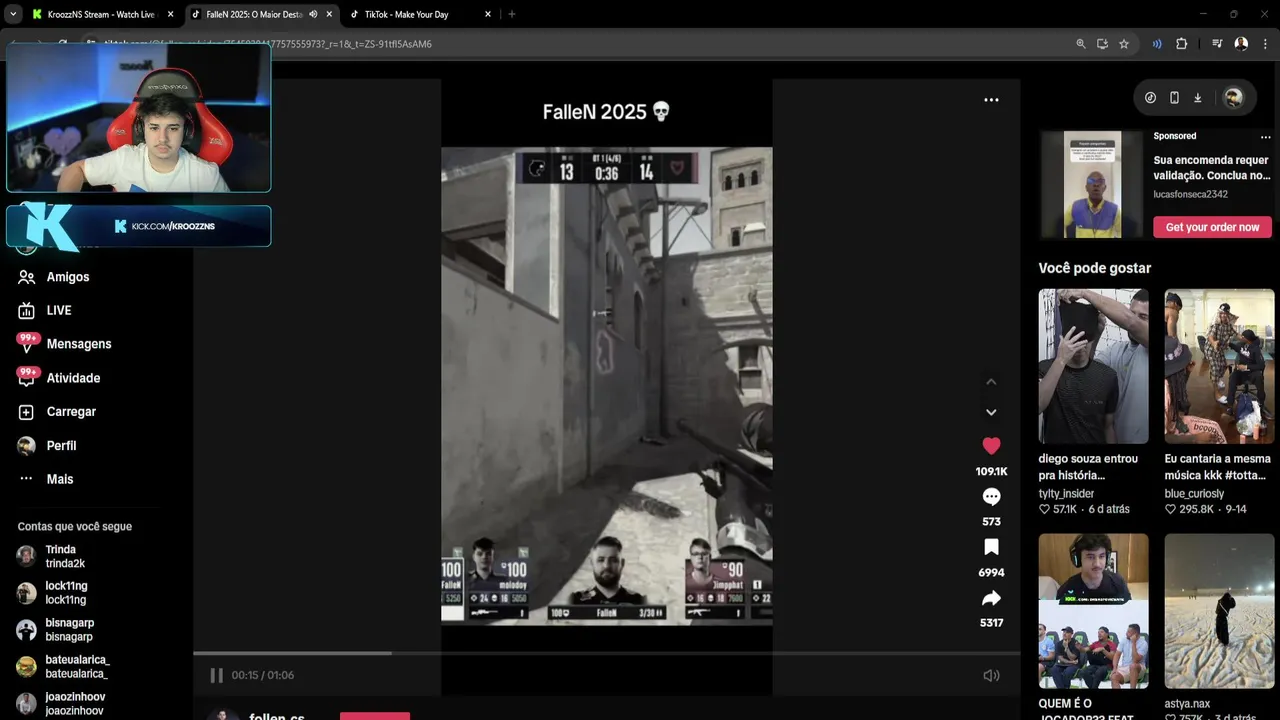Bookmark this page with the star icon

pyautogui.click(x=1124, y=44)
